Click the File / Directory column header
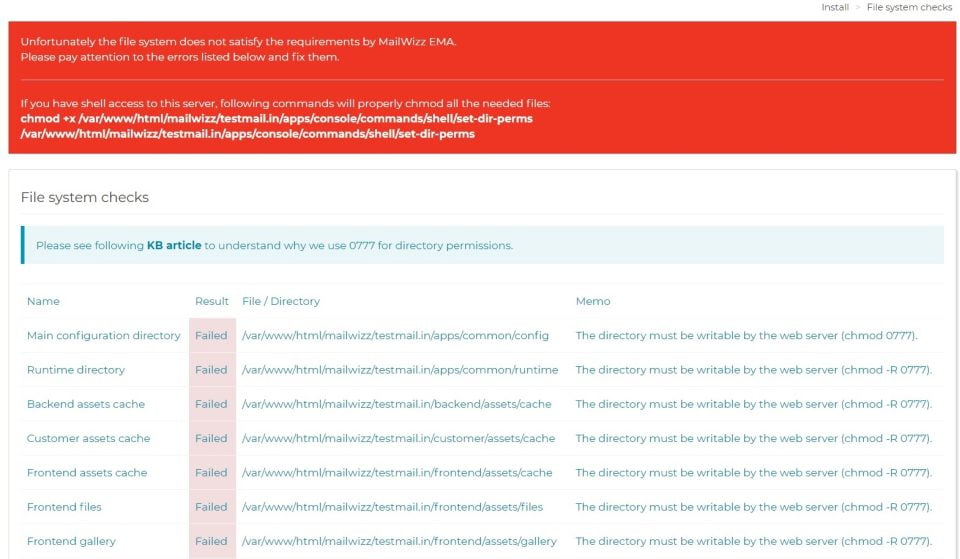 pos(281,301)
